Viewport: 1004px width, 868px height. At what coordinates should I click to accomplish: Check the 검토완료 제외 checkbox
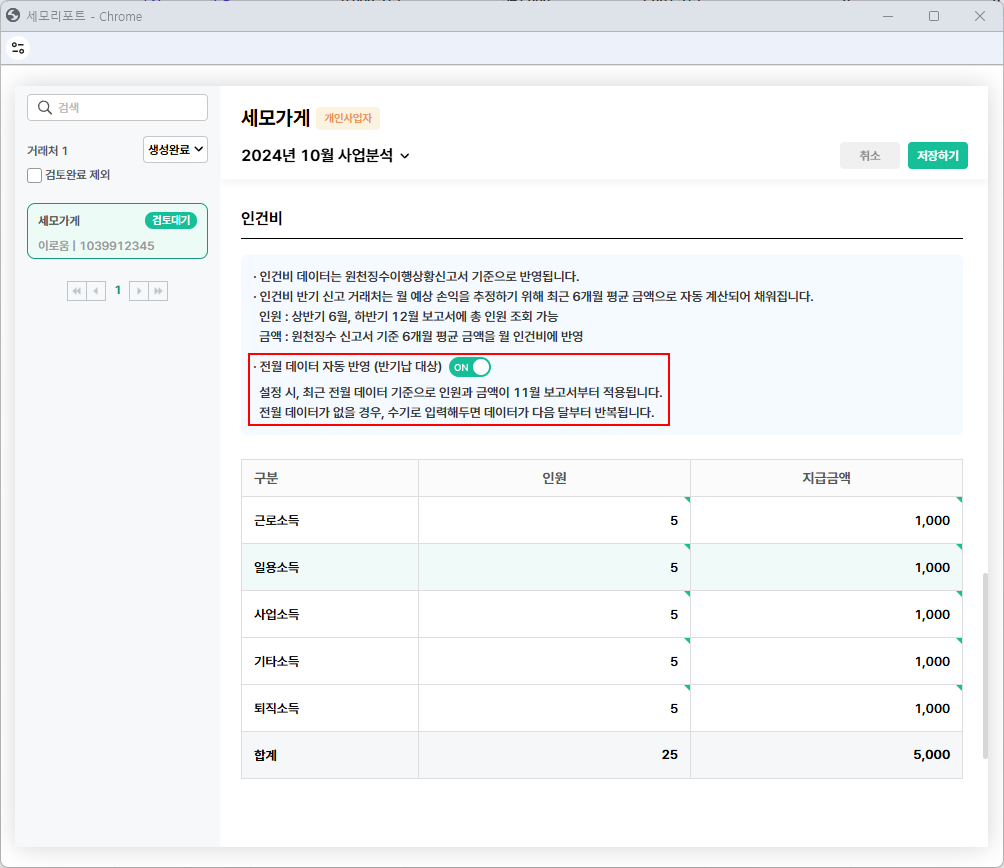coord(35,175)
